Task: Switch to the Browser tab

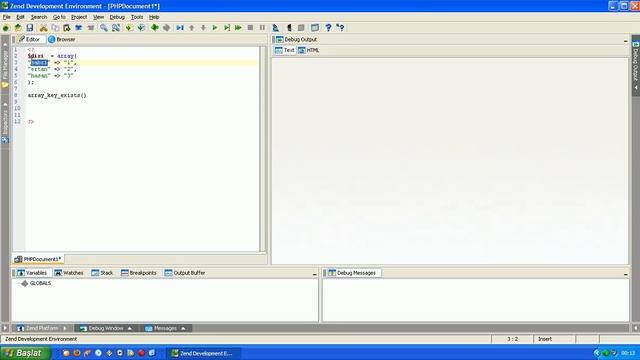Action: (62, 40)
